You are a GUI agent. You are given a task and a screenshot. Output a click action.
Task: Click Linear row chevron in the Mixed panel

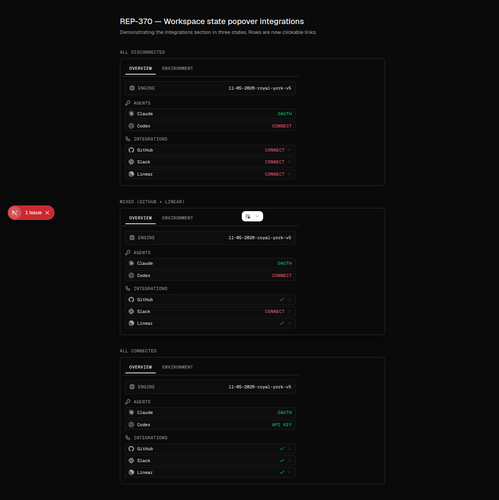[x=289, y=323]
